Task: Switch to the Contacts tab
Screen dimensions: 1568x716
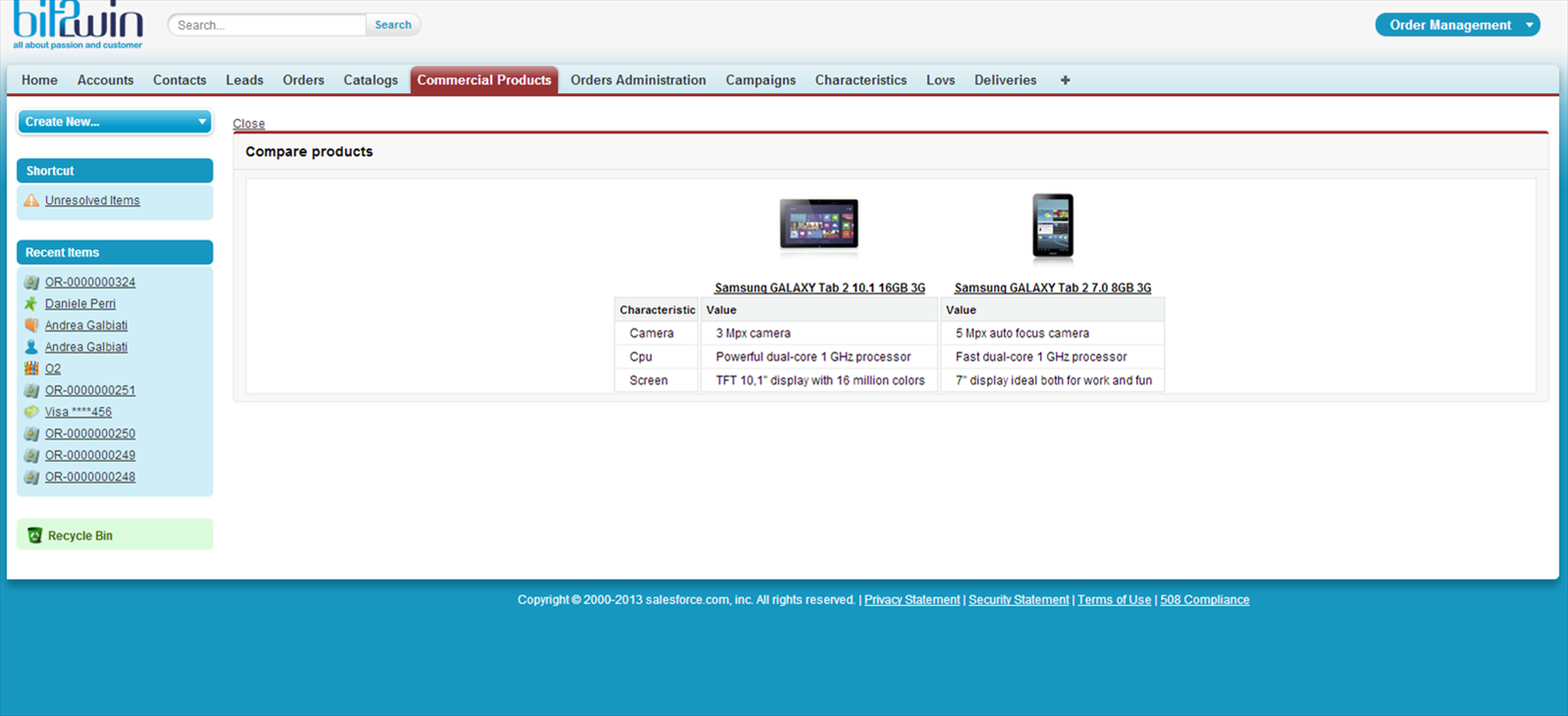Action: [180, 80]
